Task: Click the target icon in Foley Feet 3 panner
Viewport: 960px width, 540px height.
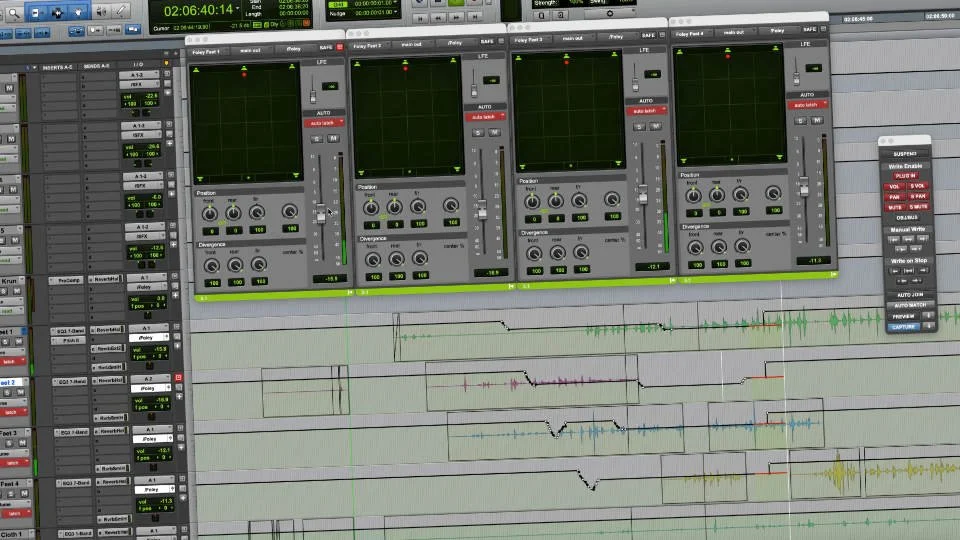Action: 662,36
